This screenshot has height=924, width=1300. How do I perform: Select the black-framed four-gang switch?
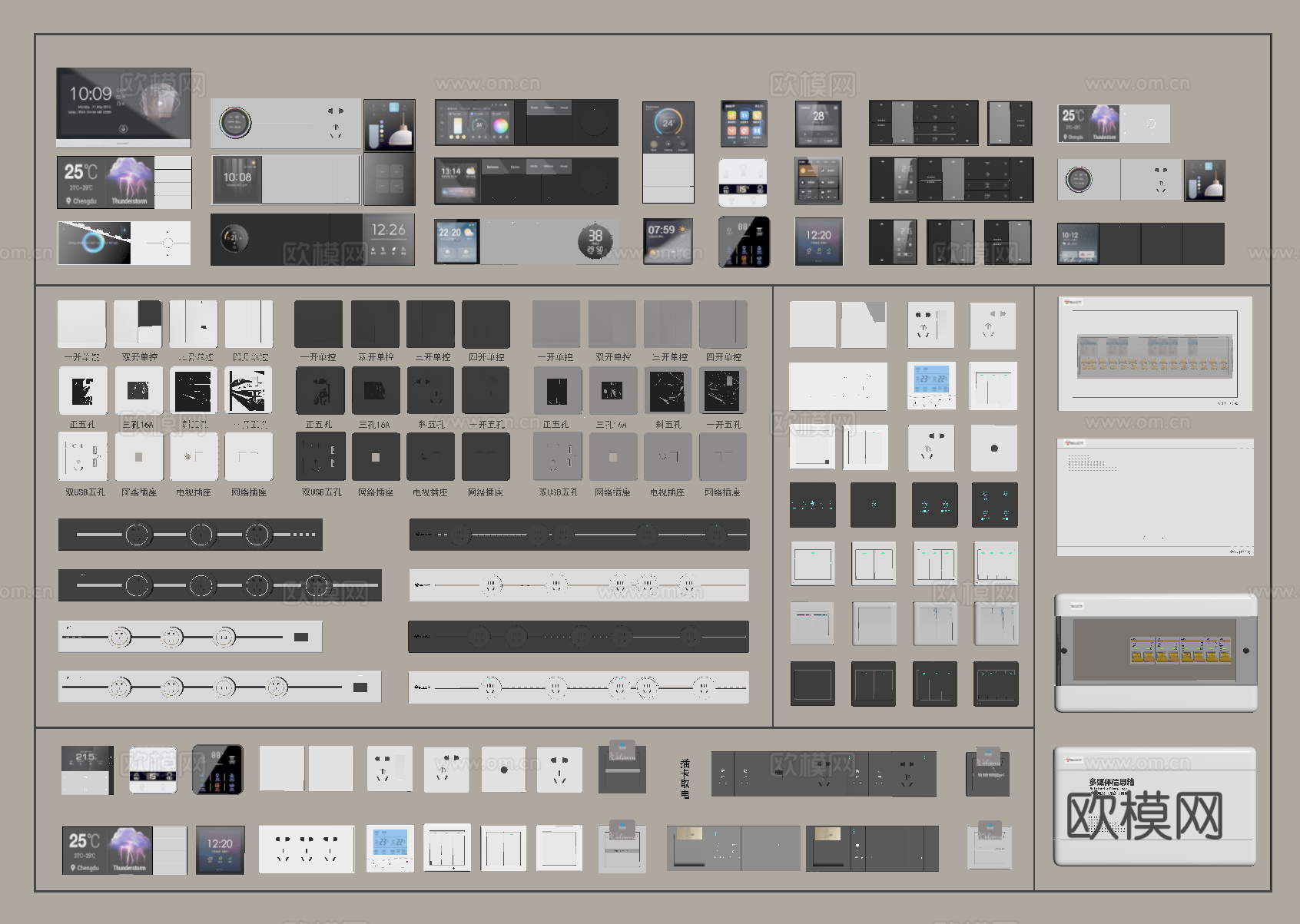click(x=997, y=684)
